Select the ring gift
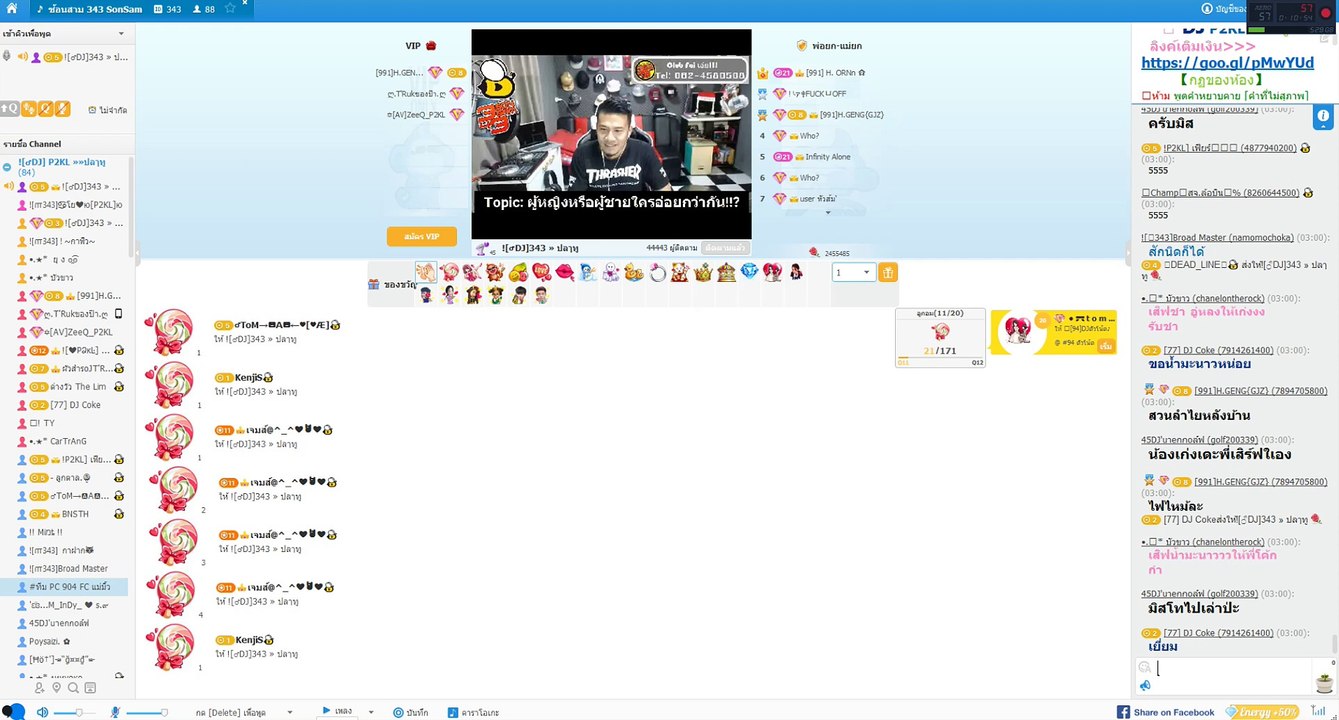 [657, 272]
